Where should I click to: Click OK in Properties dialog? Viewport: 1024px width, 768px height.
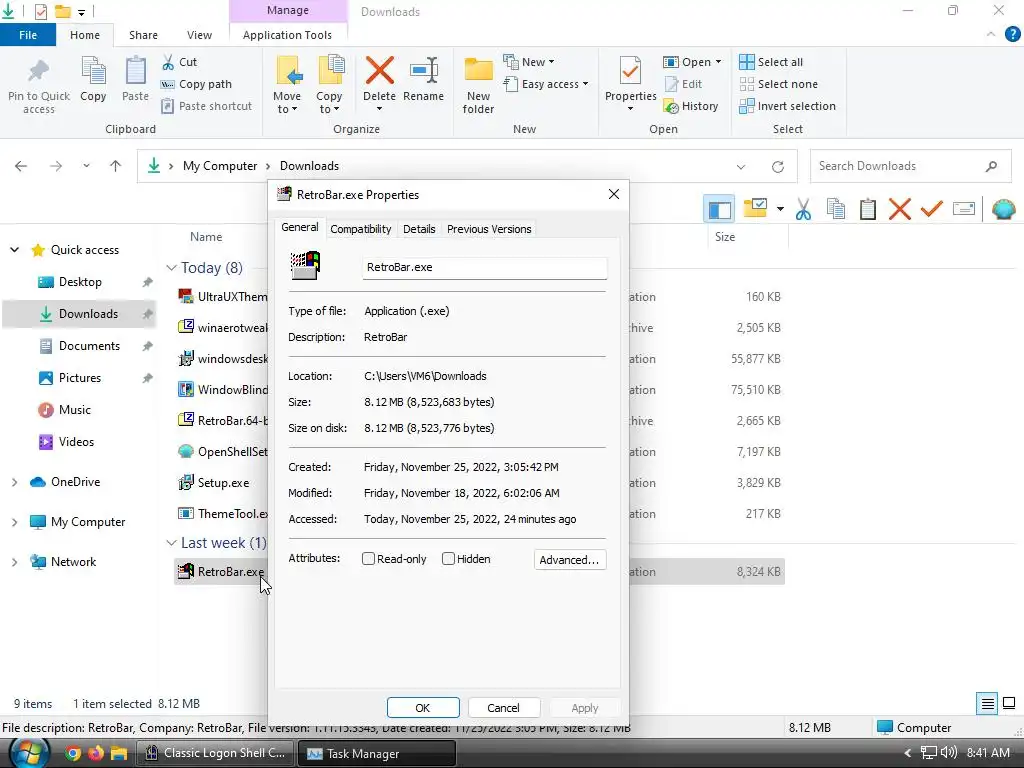(x=423, y=708)
